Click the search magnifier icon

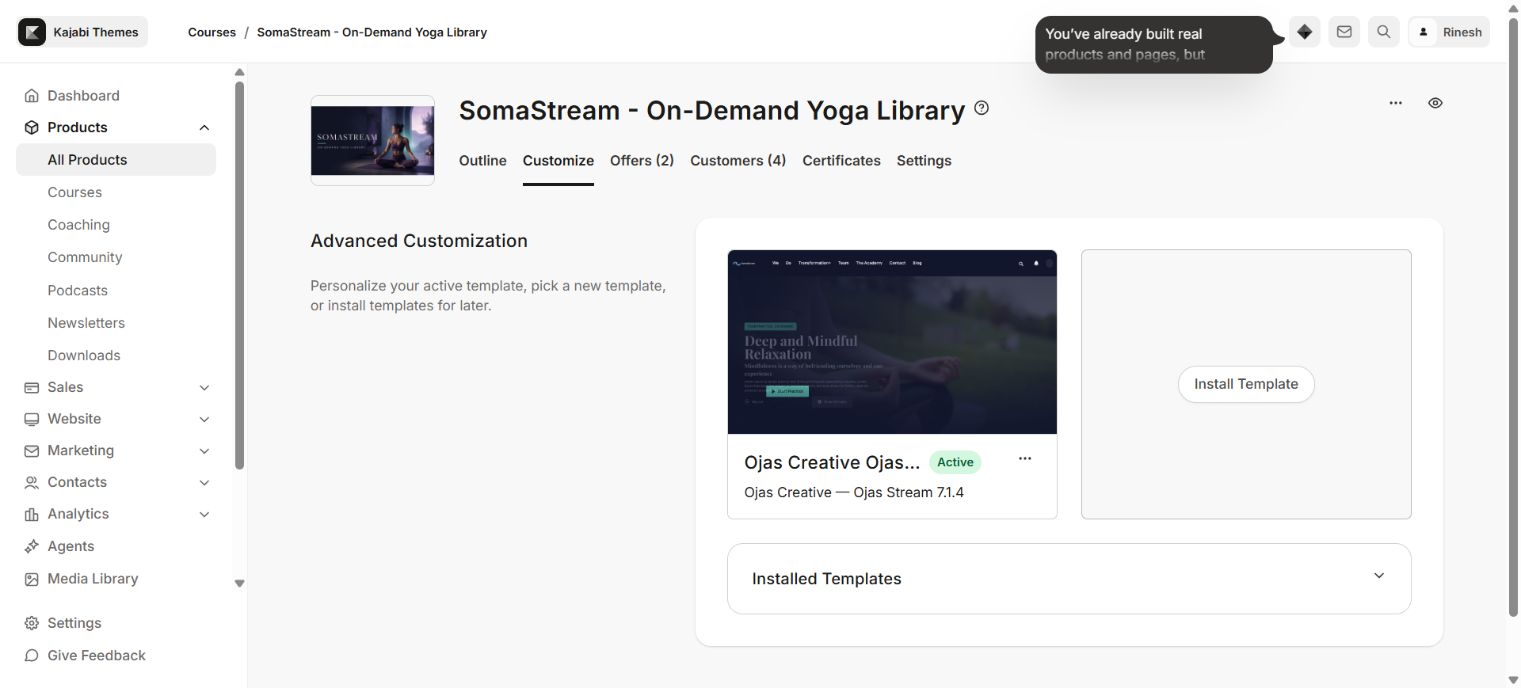(1383, 32)
